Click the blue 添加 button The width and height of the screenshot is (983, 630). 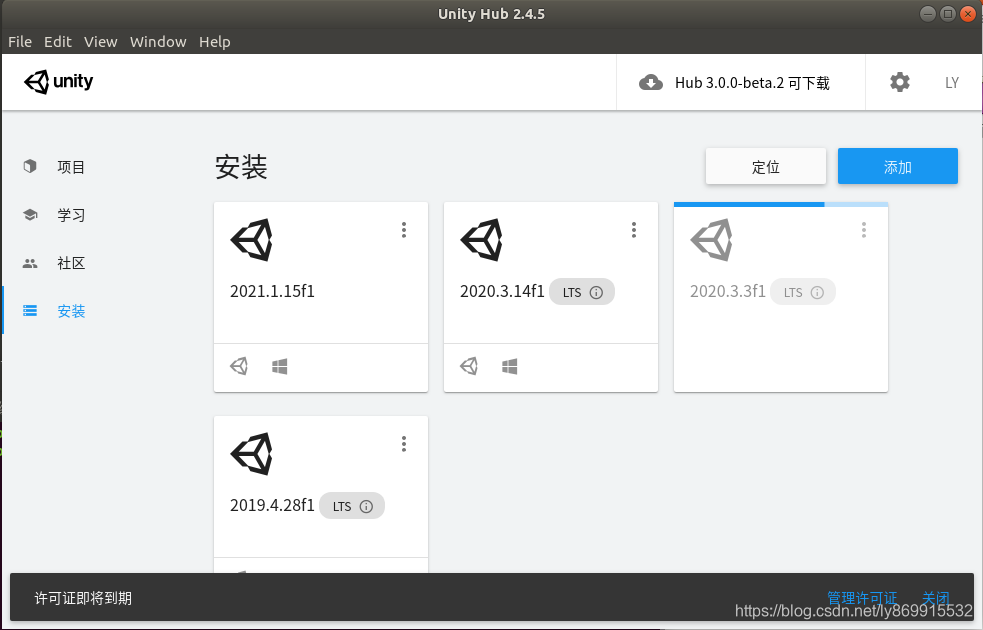898,166
